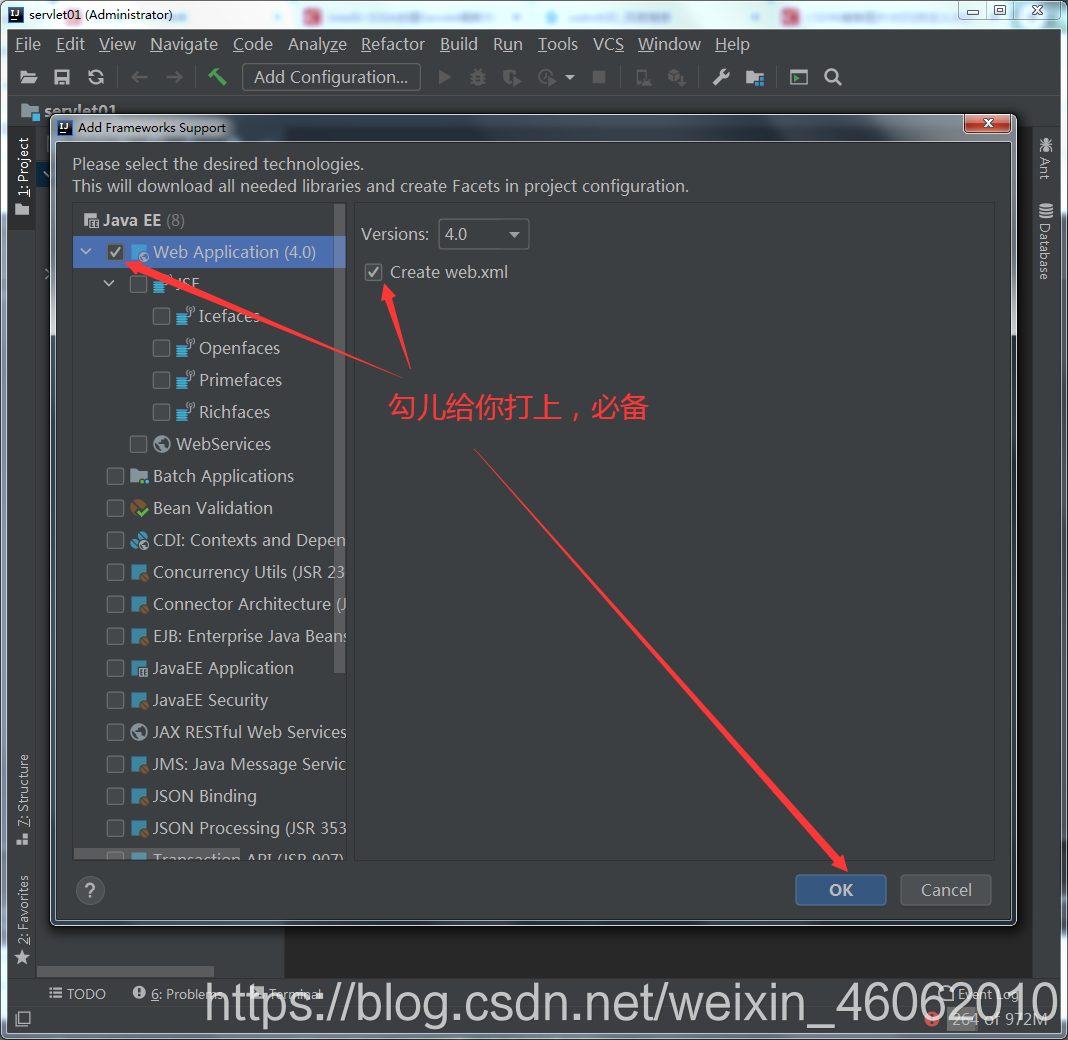Open the Favorites tool window tab
The image size is (1068, 1040).
click(x=23, y=919)
